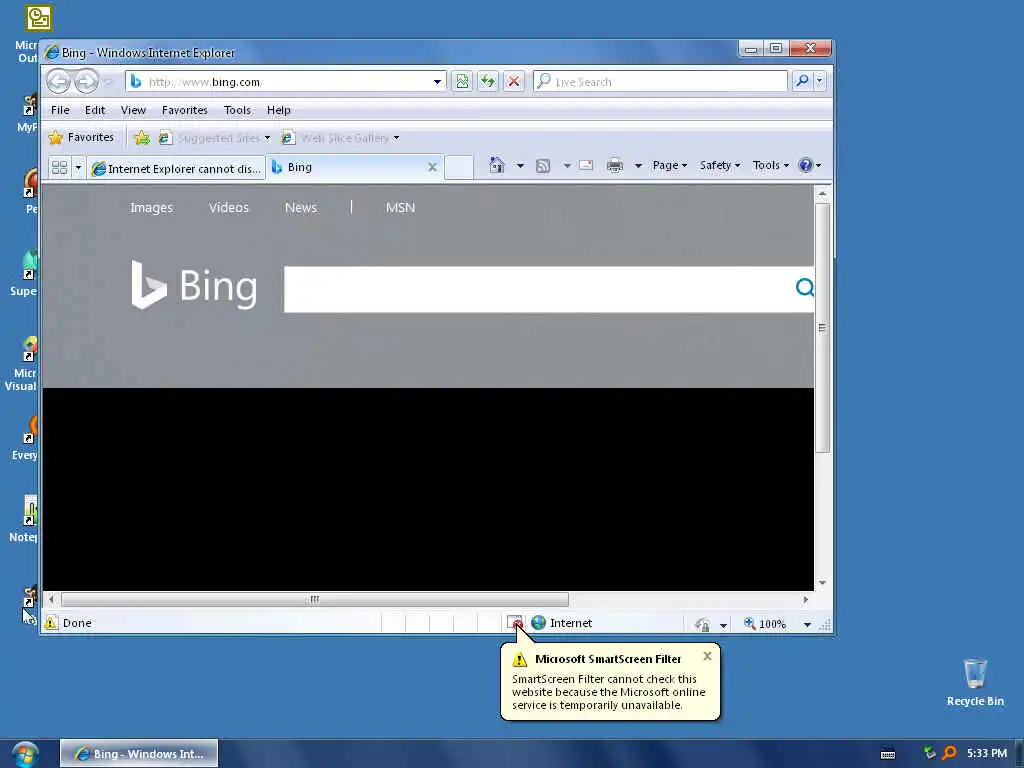Open the Recycle Bin desktop icon
The width and height of the screenshot is (1024, 768).
[975, 682]
